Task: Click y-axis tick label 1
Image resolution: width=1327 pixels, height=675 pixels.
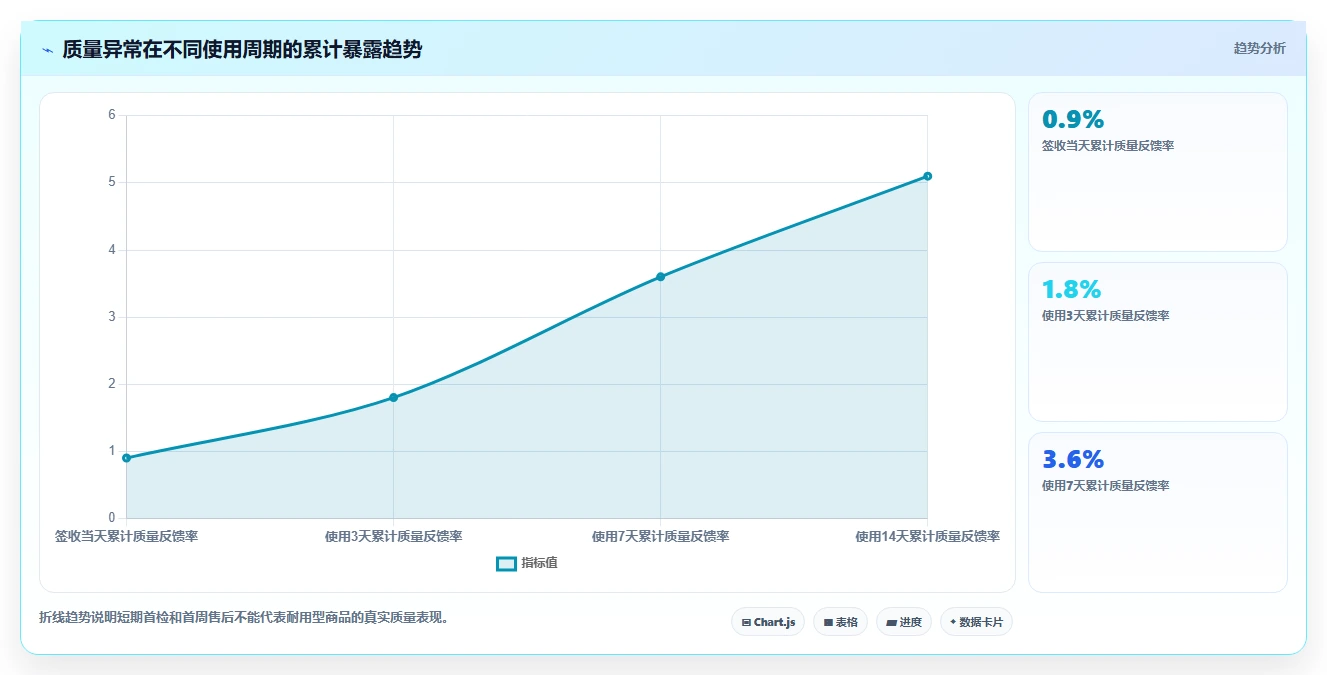Action: click(x=112, y=451)
